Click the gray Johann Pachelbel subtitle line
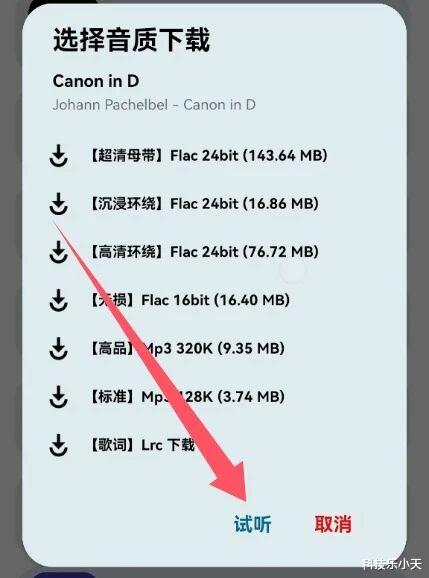This screenshot has height=578, width=429. click(154, 105)
